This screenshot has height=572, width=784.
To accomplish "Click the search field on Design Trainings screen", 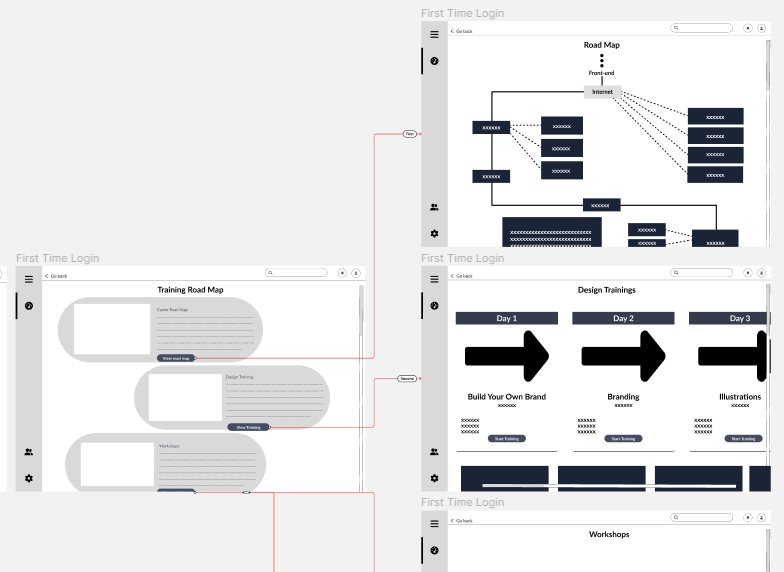I will pyautogui.click(x=705, y=272).
